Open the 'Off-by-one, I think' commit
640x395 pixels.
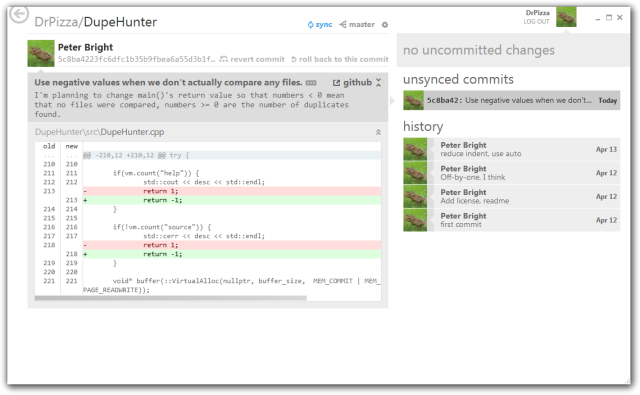click(x=511, y=173)
